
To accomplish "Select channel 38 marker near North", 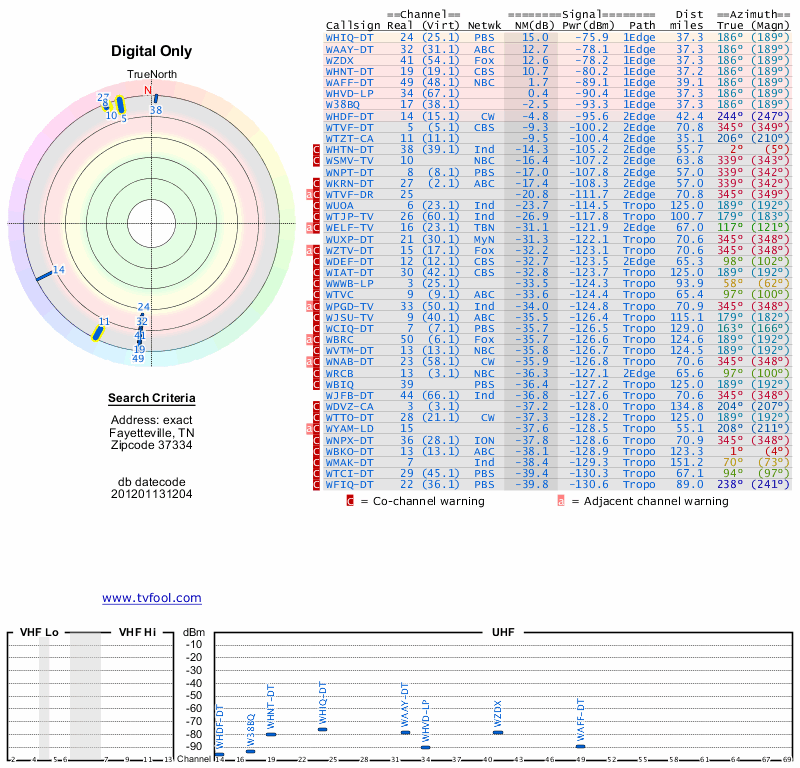I will [x=155, y=100].
